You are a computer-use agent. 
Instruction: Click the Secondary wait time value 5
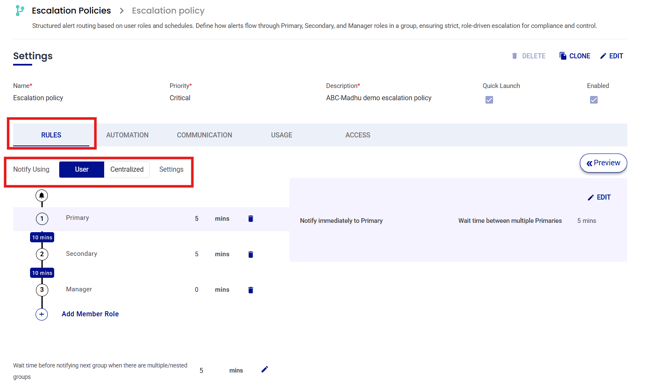point(197,254)
